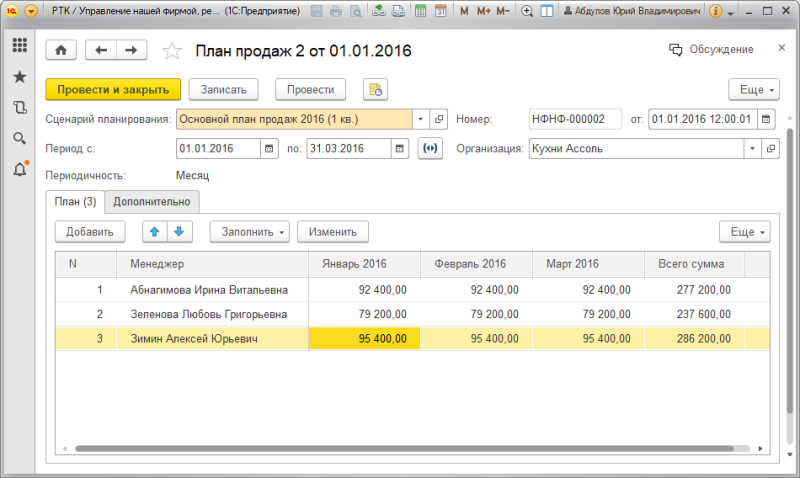This screenshot has width=800, height=478.
Task: Click the Период с date field
Action: pyautogui.click(x=218, y=149)
